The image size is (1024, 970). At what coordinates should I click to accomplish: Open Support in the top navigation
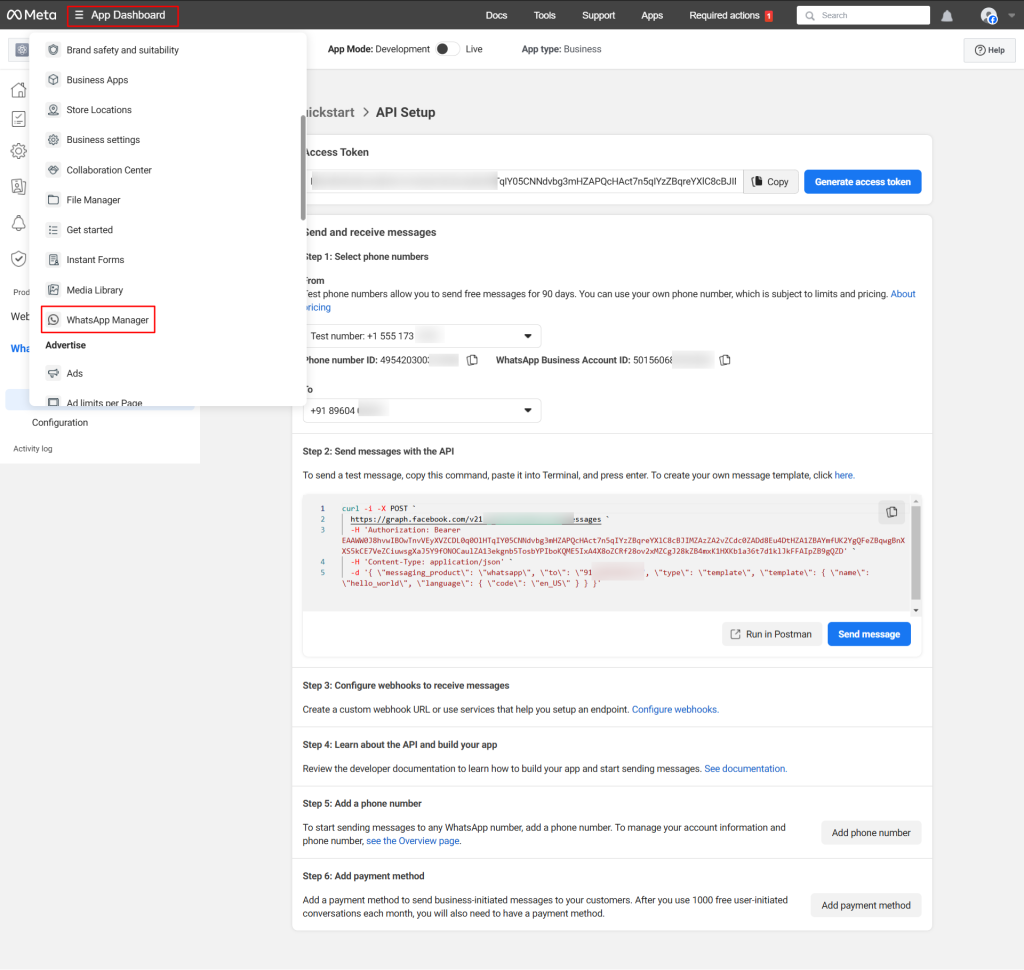point(598,15)
